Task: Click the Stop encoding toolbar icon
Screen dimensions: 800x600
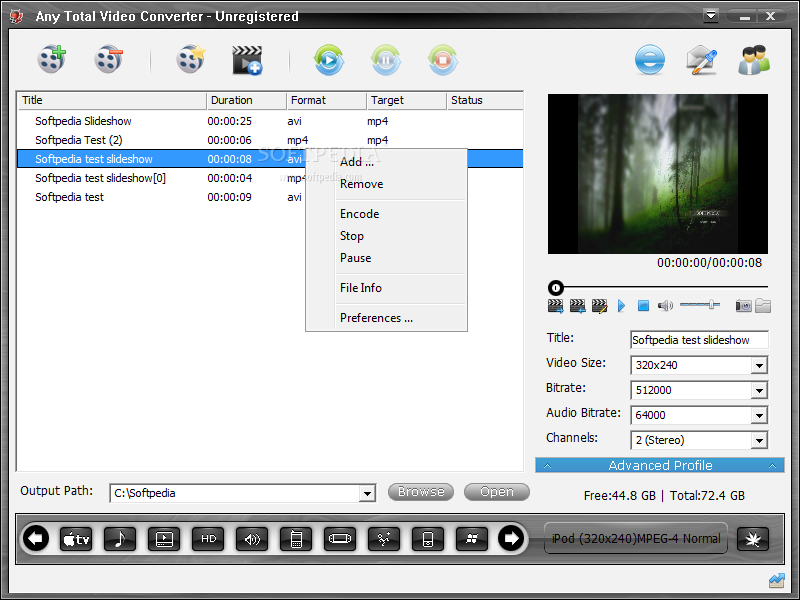Action: [442, 60]
